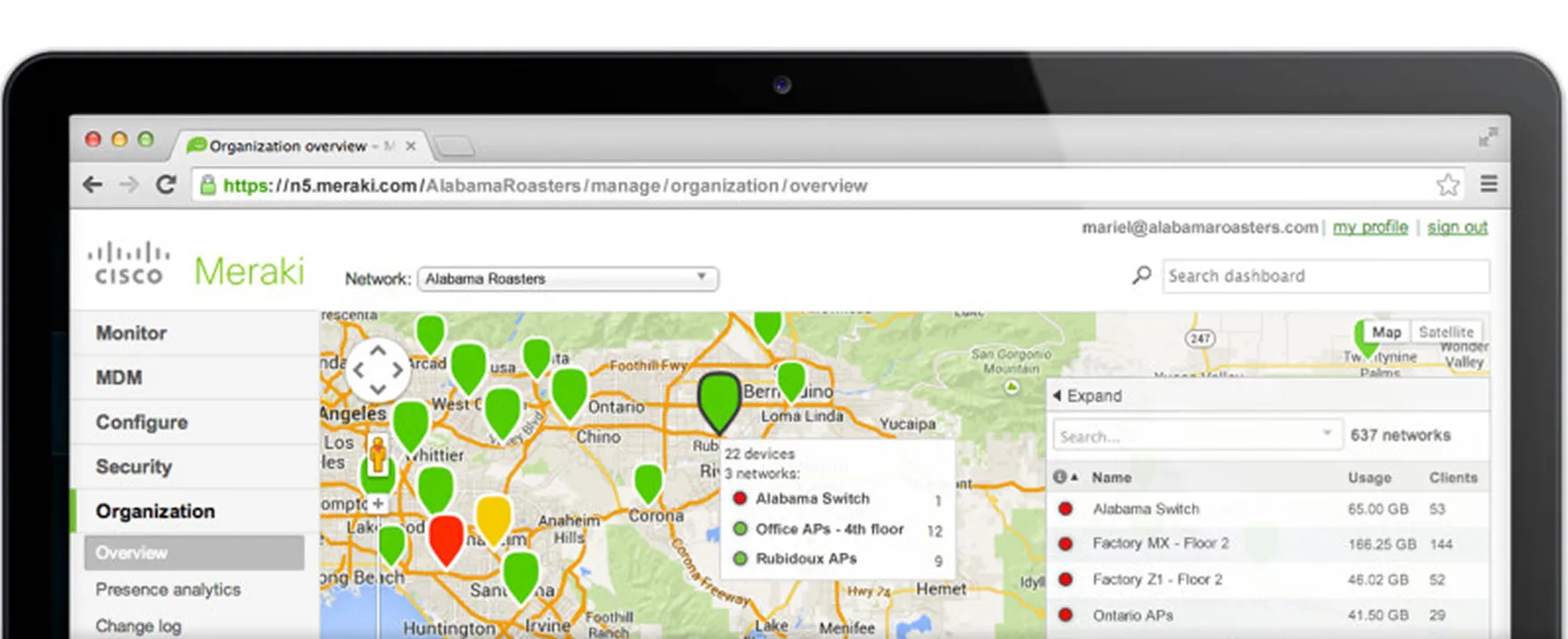1568x639 pixels.
Task: Close the Organization overview tab
Action: (x=411, y=145)
